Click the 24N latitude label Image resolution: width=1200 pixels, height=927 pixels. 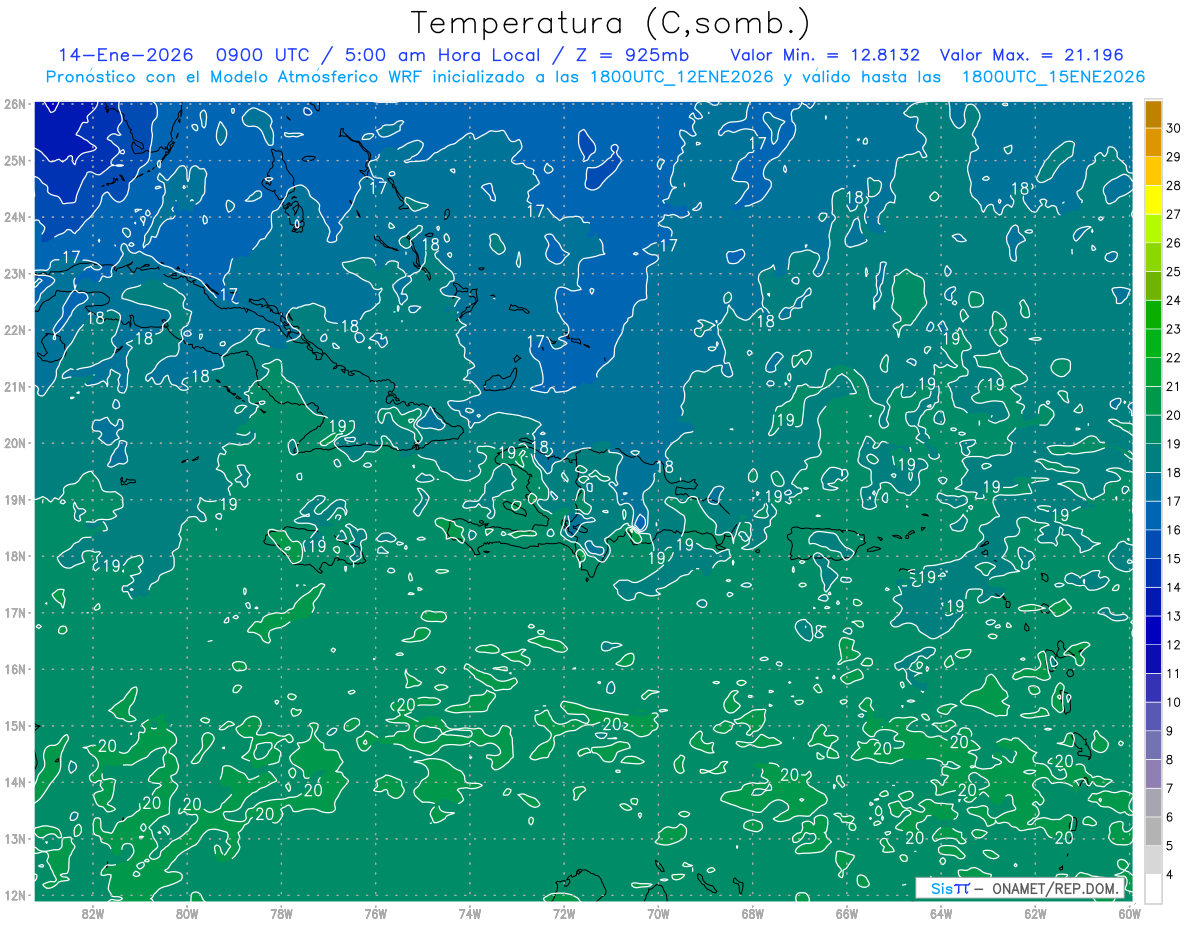pyautogui.click(x=14, y=217)
